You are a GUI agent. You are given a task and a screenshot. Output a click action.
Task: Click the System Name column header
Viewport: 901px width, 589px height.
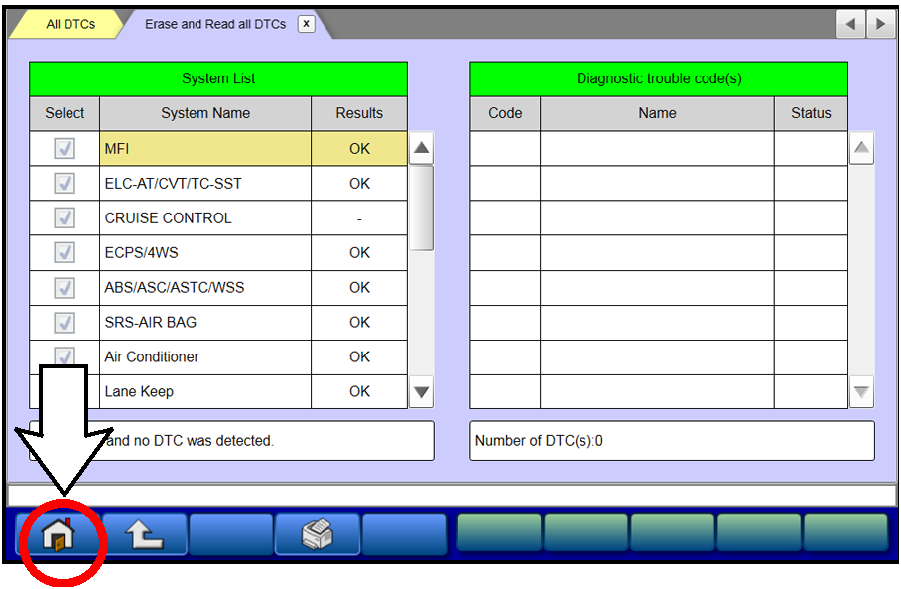pos(205,113)
